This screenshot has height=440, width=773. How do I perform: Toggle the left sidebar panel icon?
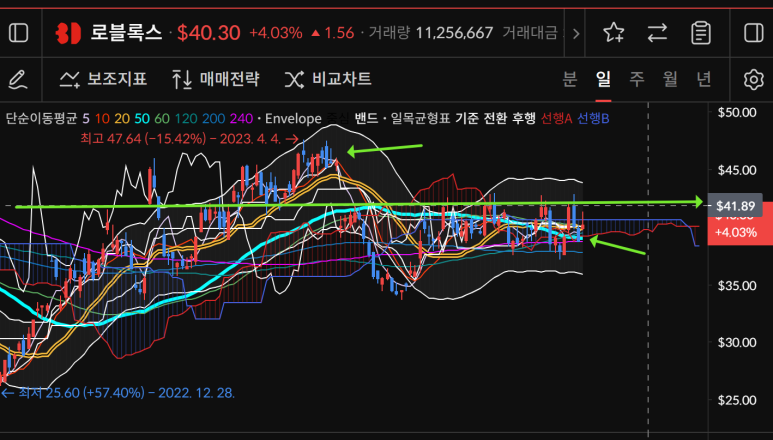click(19, 33)
